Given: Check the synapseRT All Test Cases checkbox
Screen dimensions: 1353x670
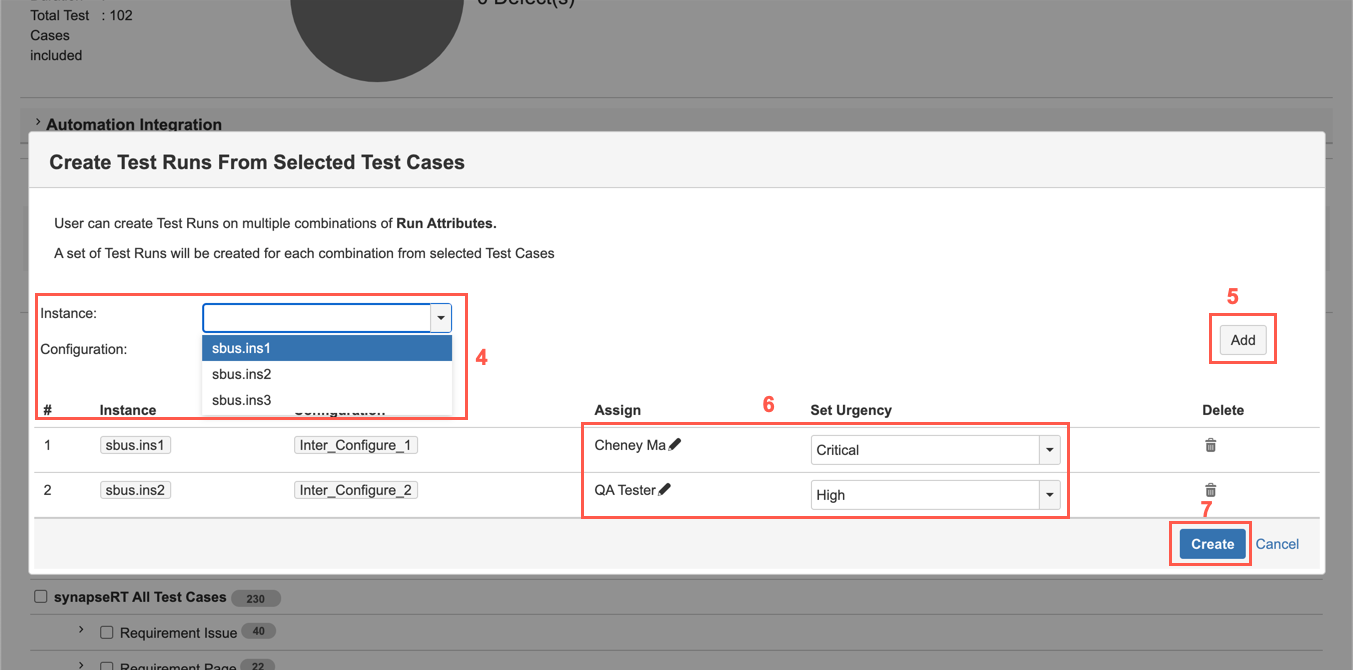Looking at the screenshot, I should click(x=41, y=597).
